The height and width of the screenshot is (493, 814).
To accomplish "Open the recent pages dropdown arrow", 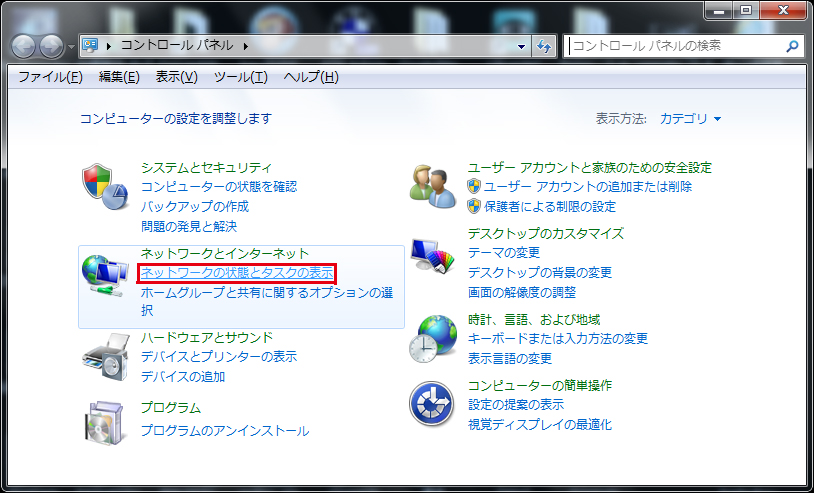I will pyautogui.click(x=71, y=47).
